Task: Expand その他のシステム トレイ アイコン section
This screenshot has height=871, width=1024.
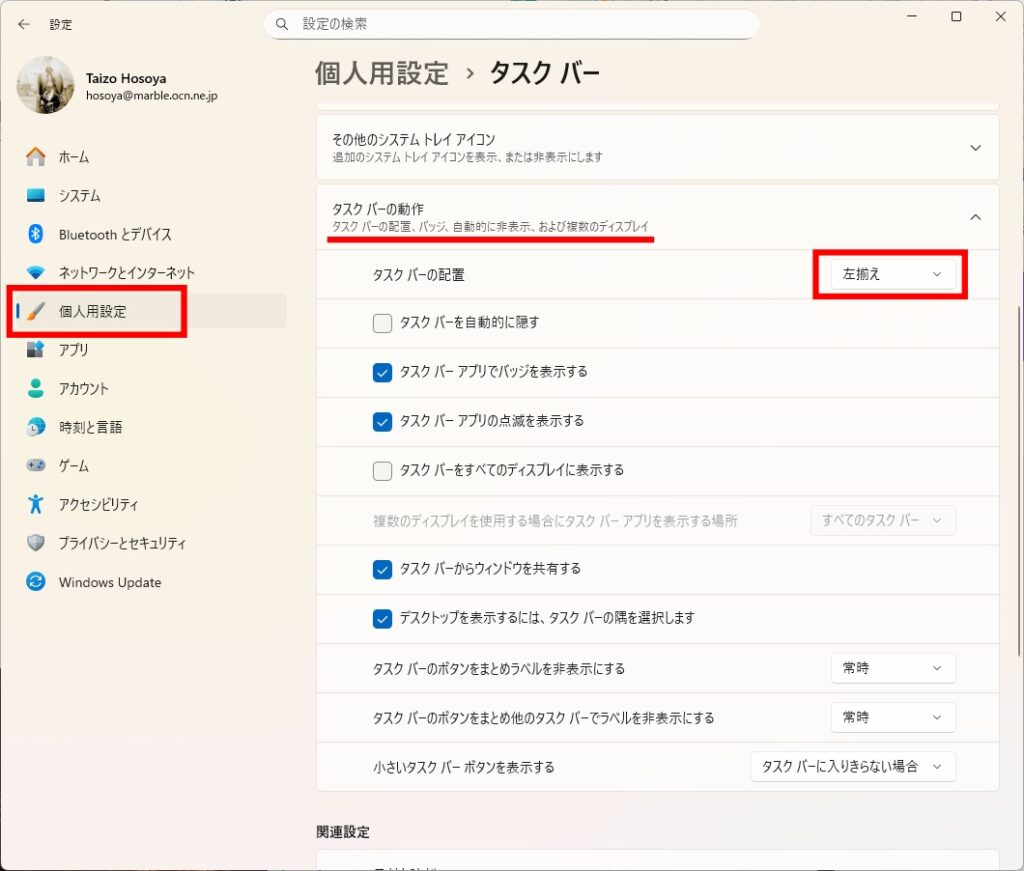Action: [x=975, y=148]
